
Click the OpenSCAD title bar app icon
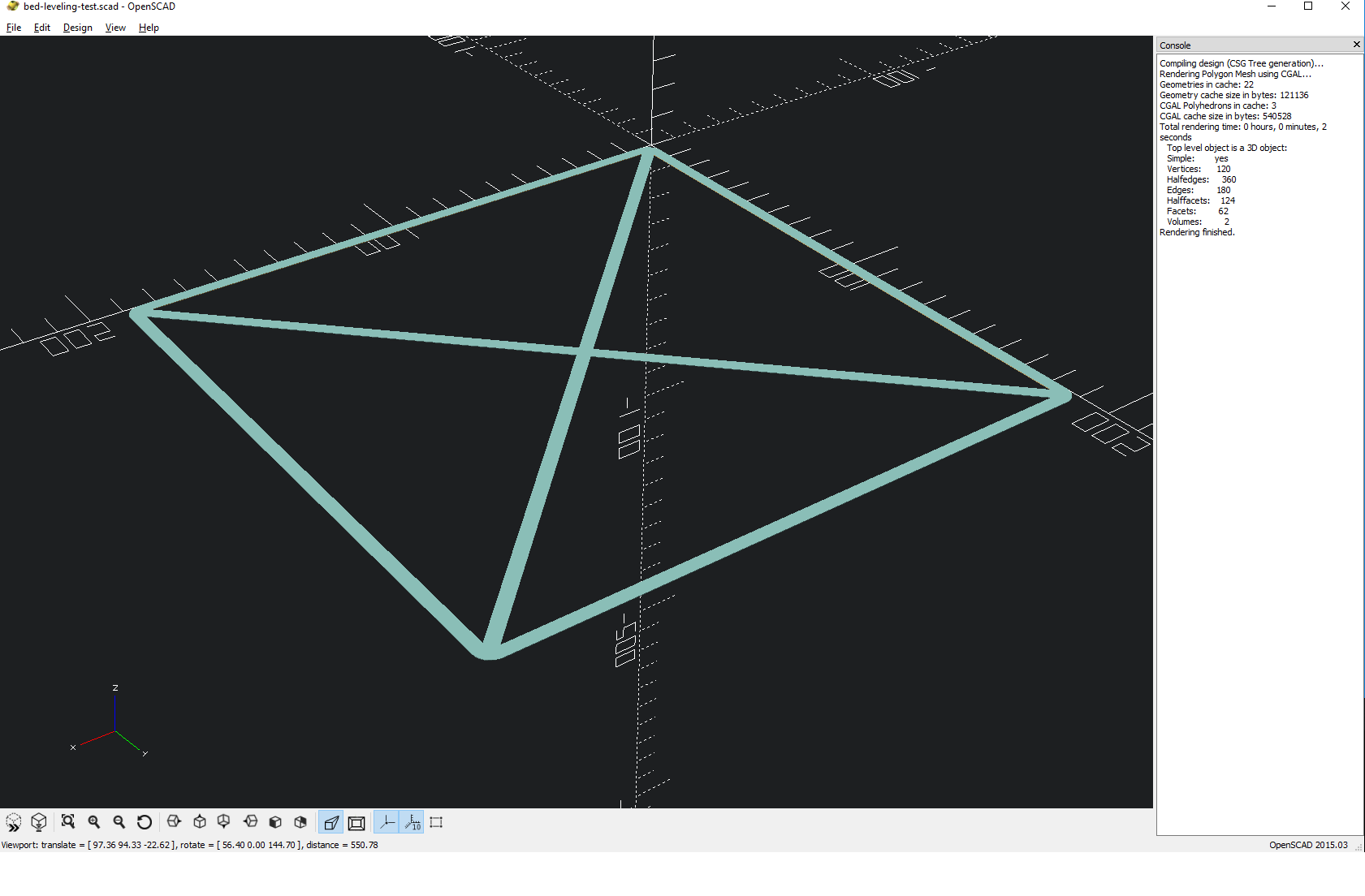point(13,6)
